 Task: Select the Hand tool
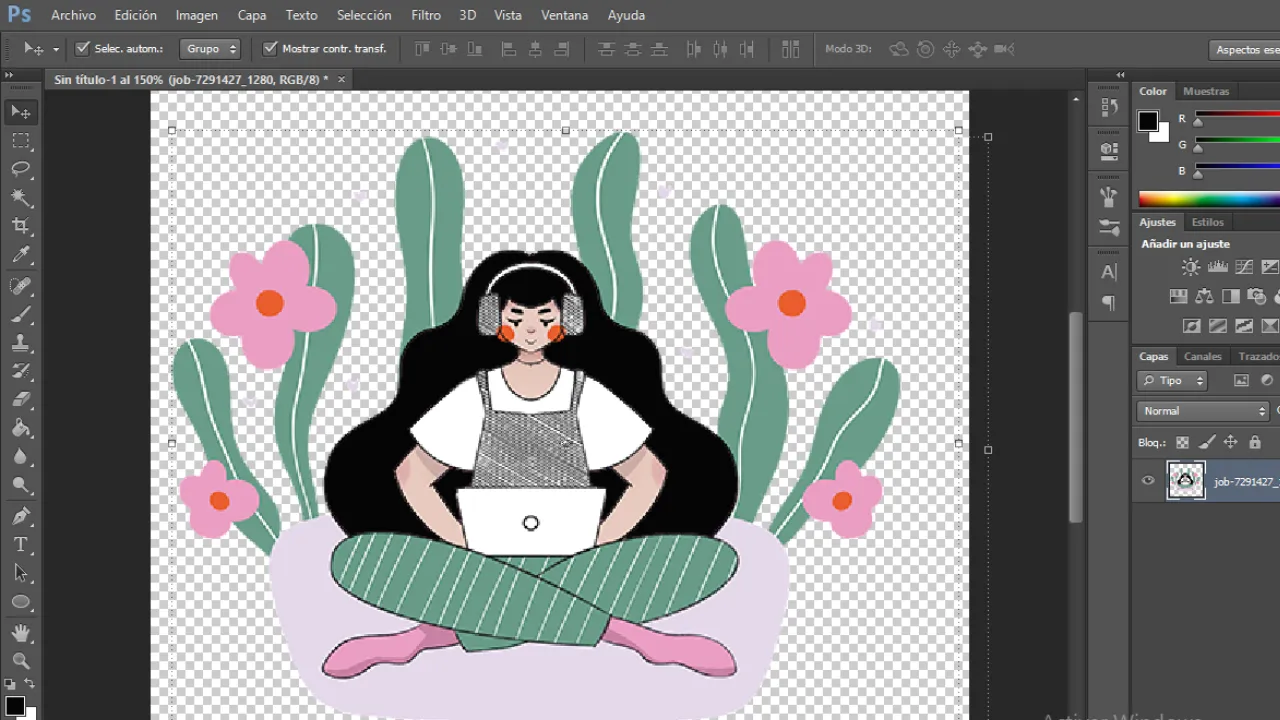pos(21,633)
